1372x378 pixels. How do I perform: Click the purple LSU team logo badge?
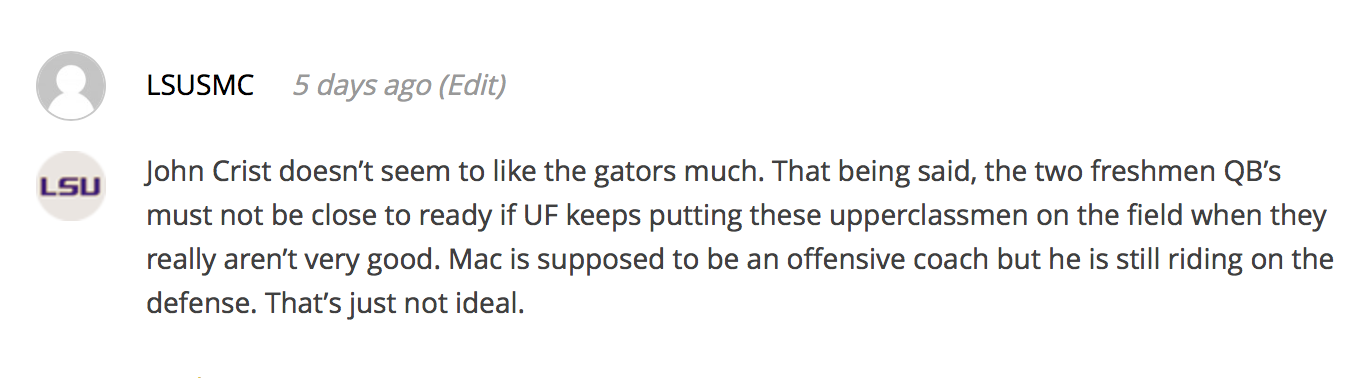click(x=71, y=186)
